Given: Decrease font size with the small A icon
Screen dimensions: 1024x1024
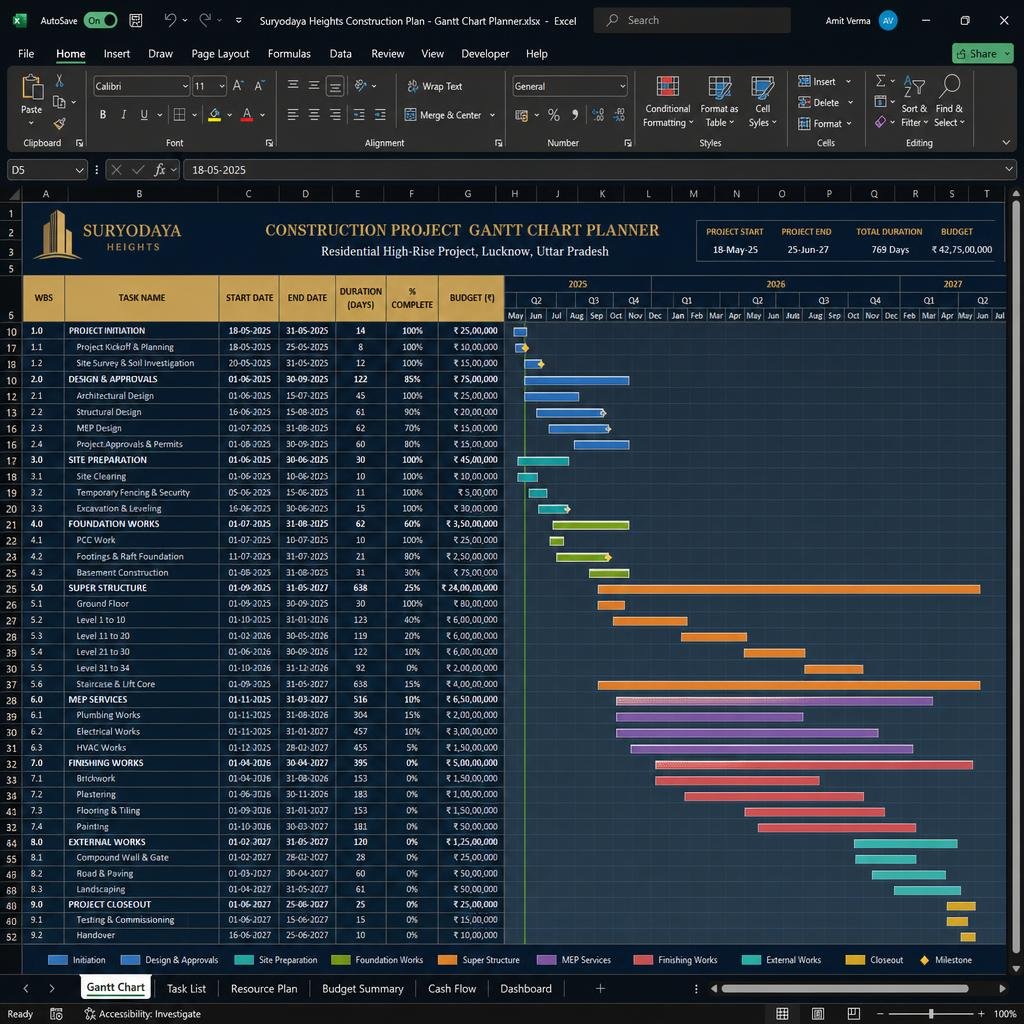Looking at the screenshot, I should click(x=259, y=86).
